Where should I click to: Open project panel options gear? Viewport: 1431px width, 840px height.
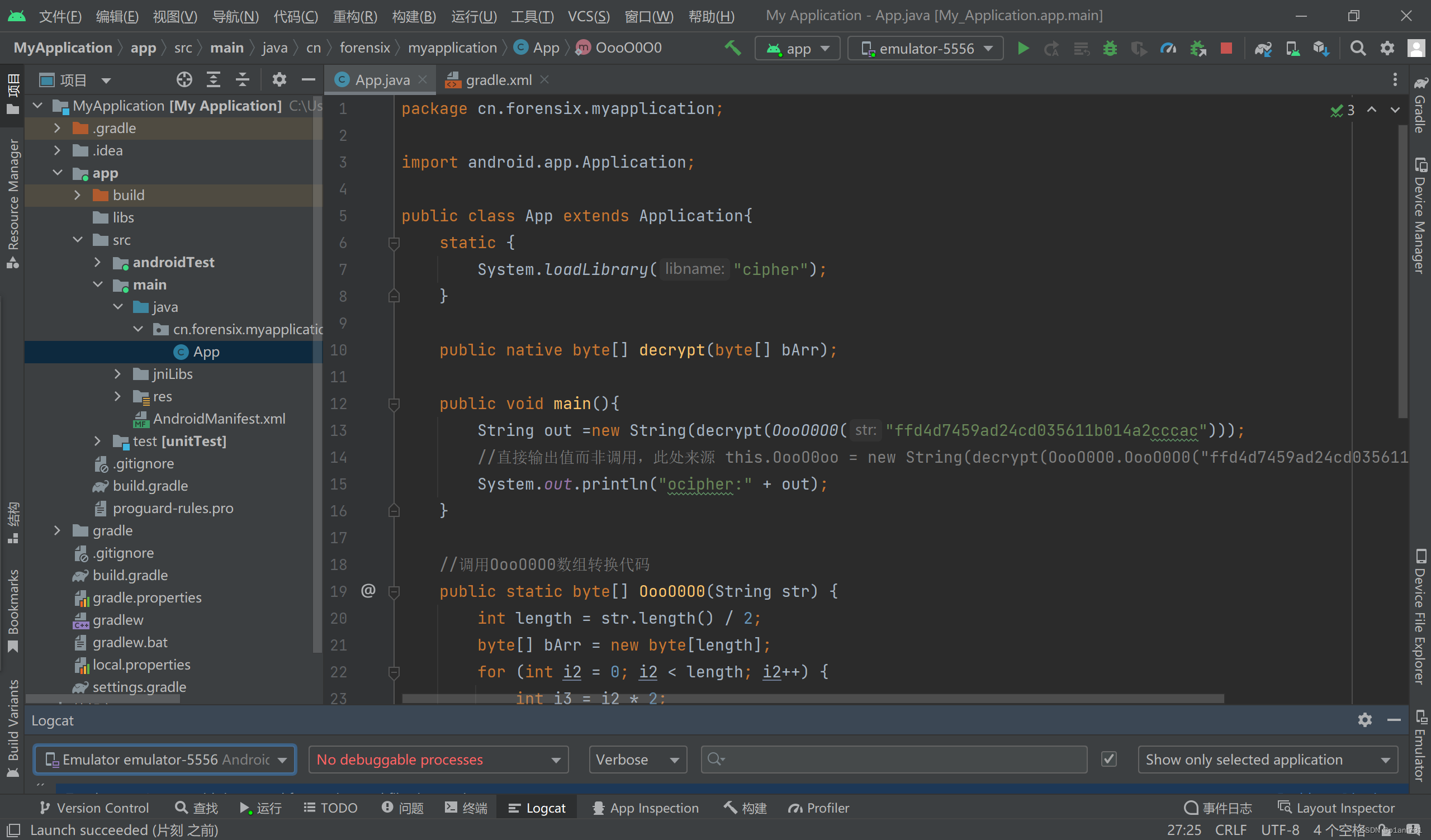[x=279, y=79]
